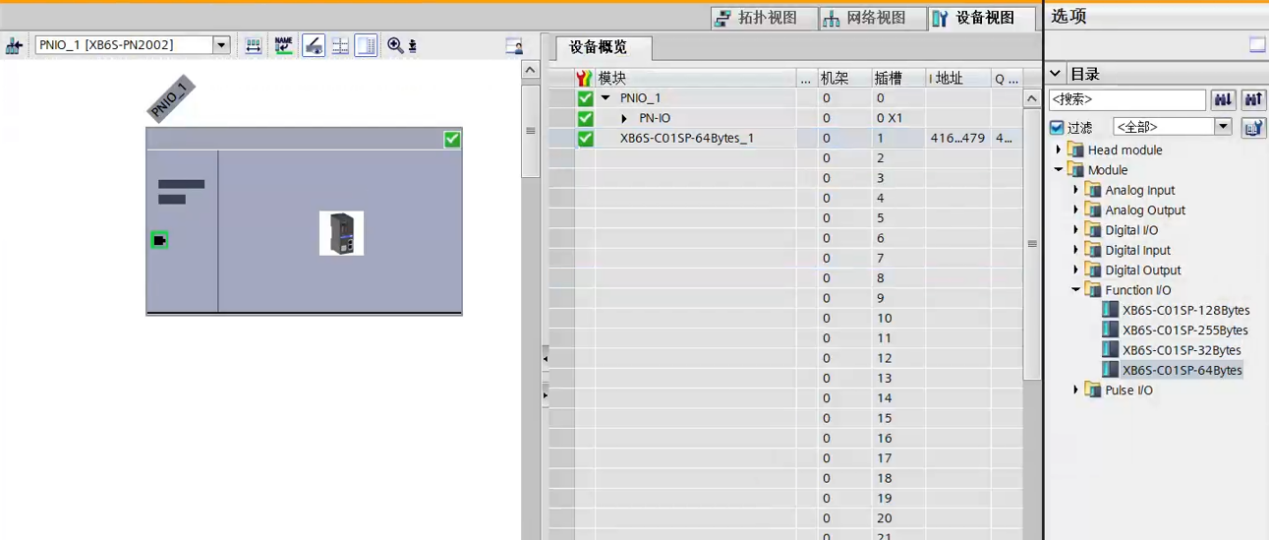
Task: Click the search up binoculars icon
Action: [1253, 100]
